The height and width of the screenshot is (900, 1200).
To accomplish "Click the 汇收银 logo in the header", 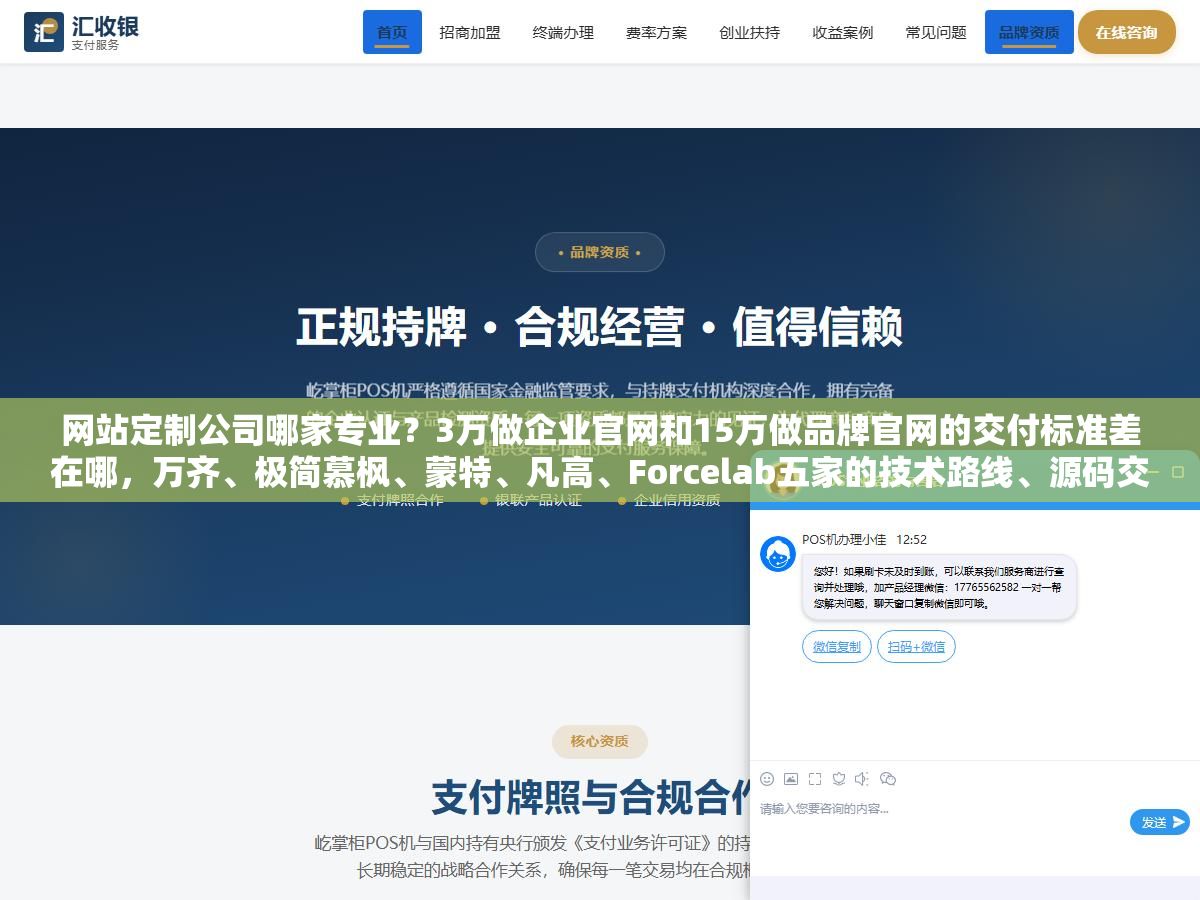I will pos(81,31).
